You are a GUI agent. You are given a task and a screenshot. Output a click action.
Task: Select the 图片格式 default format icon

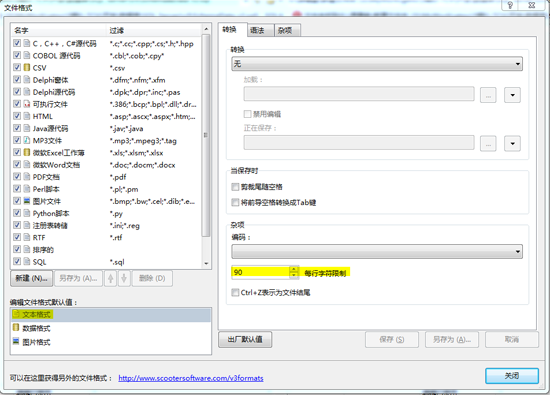click(16, 341)
